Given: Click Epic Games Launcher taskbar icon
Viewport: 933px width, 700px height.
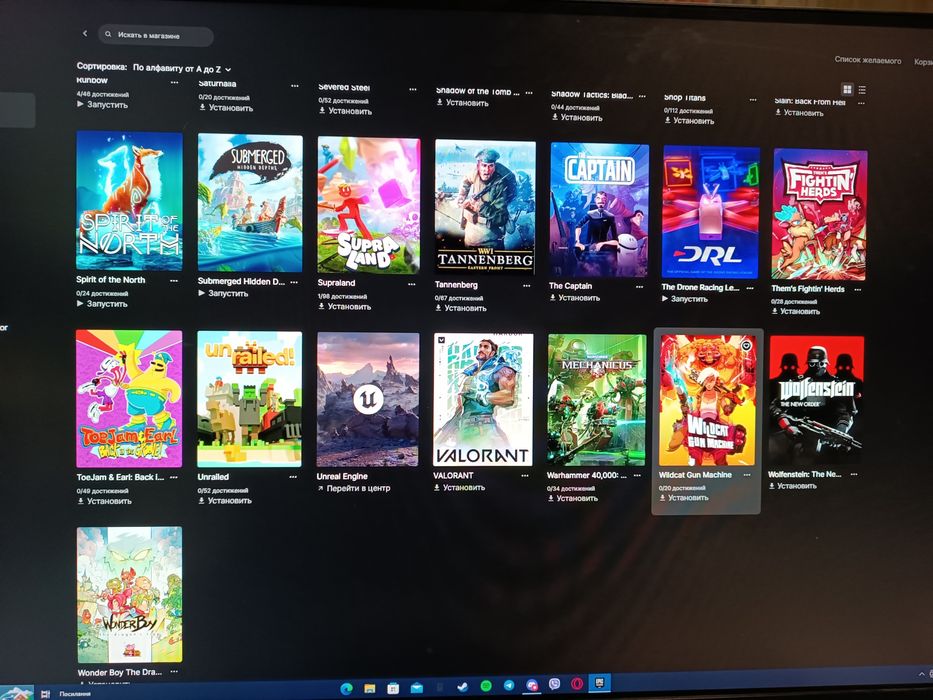Looking at the screenshot, I should (600, 683).
